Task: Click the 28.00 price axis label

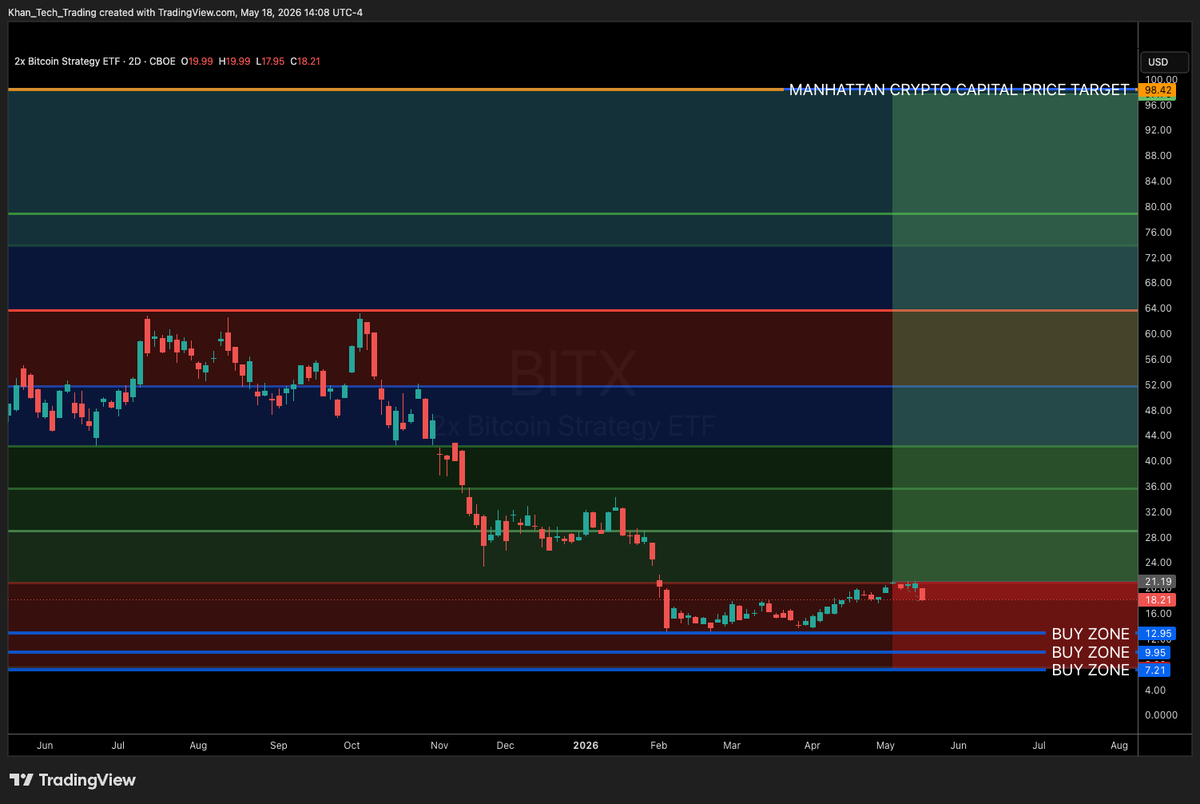Action: pyautogui.click(x=1158, y=537)
